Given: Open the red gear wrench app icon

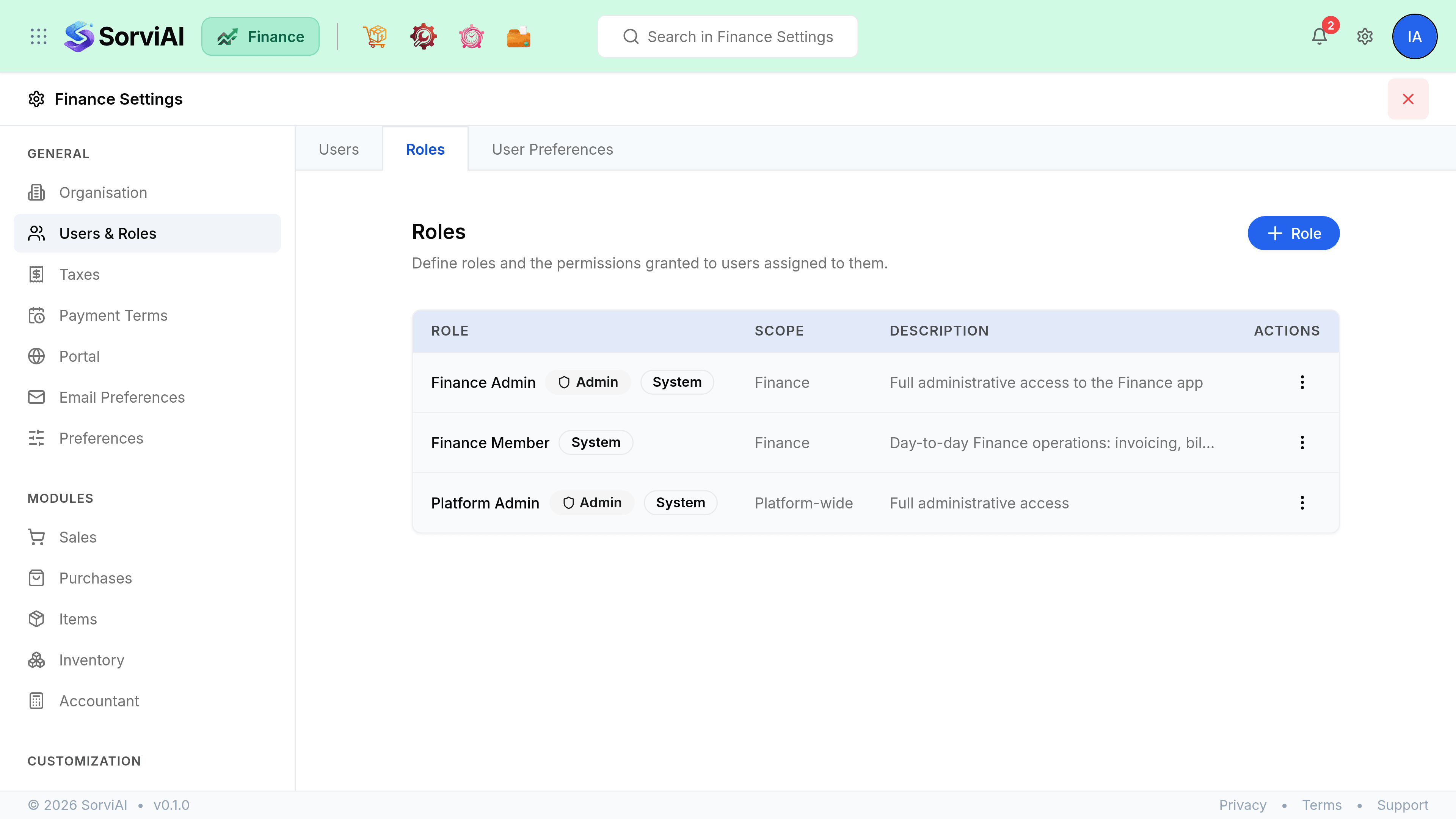Looking at the screenshot, I should [423, 37].
